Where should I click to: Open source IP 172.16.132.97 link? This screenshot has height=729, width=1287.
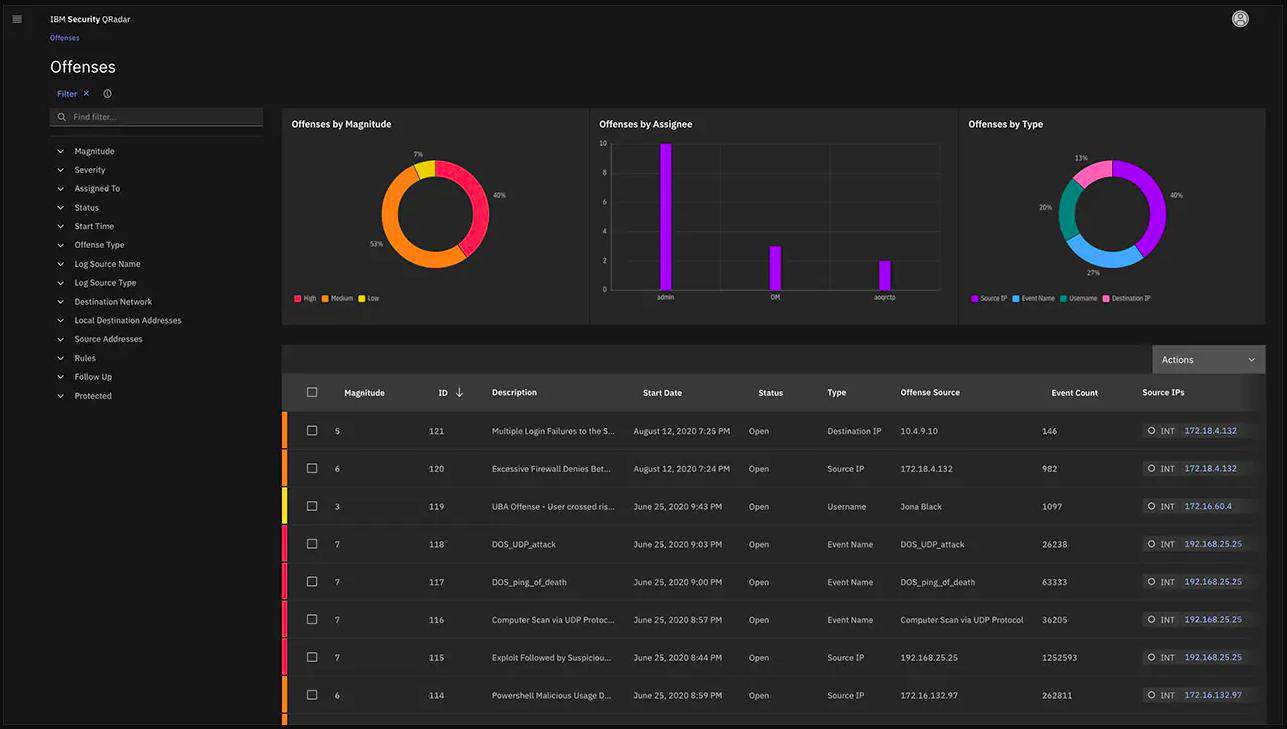(x=1213, y=695)
